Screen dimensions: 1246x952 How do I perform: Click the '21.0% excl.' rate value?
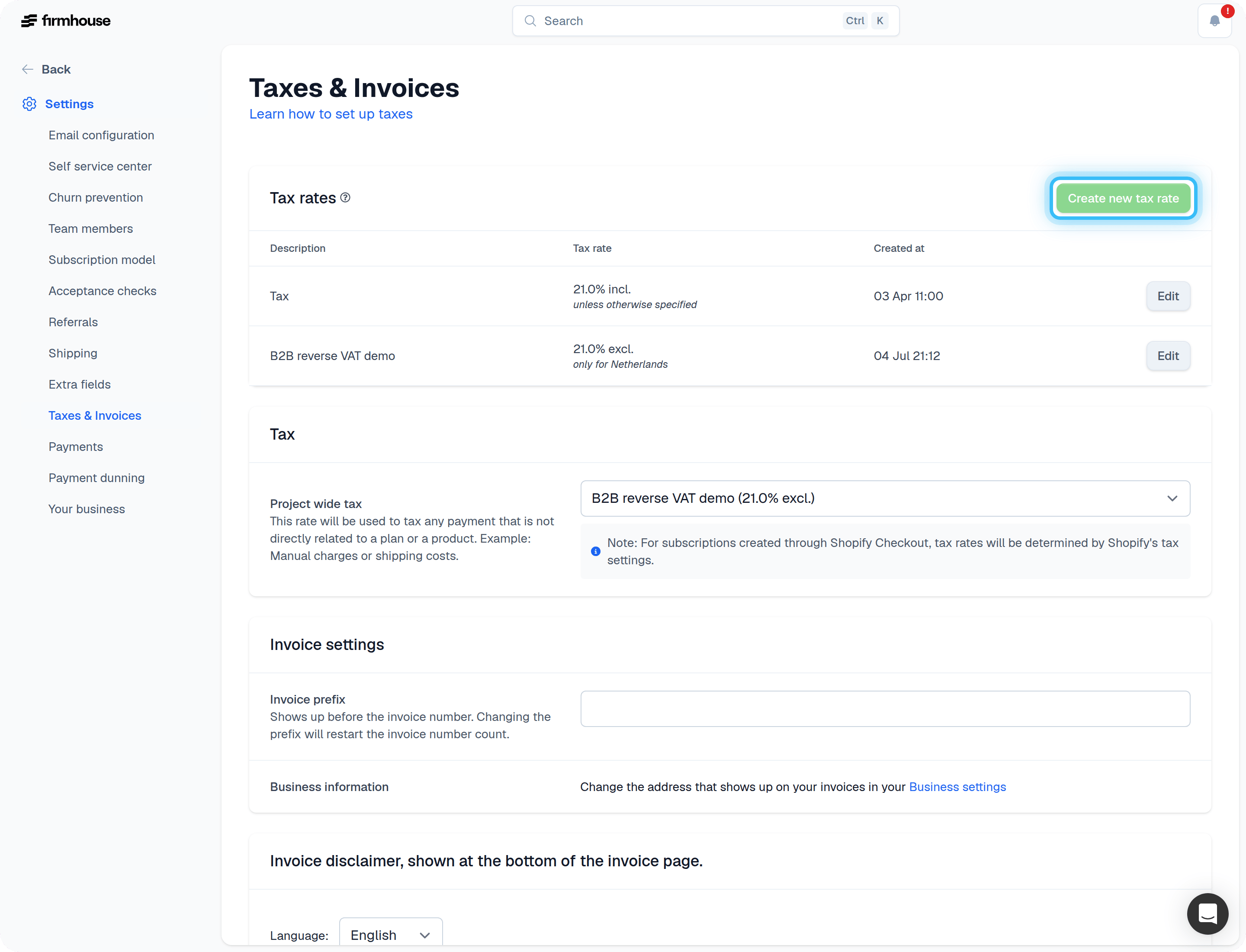(x=604, y=349)
